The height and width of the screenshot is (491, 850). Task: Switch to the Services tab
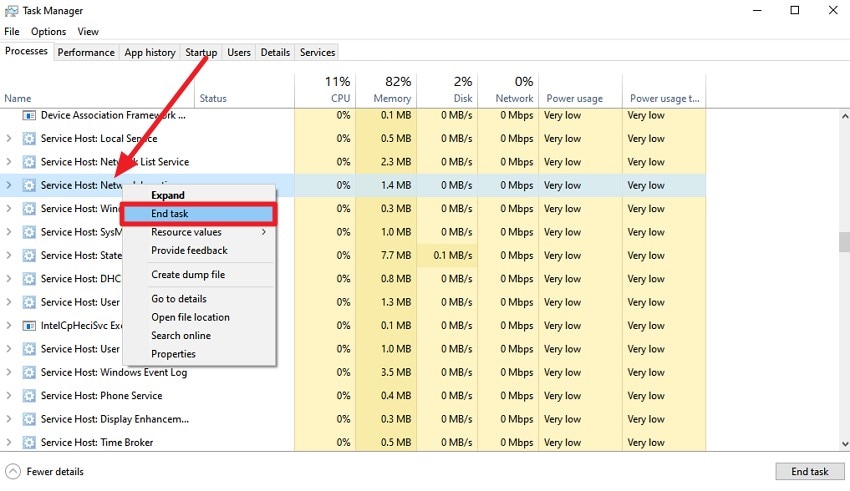point(318,53)
